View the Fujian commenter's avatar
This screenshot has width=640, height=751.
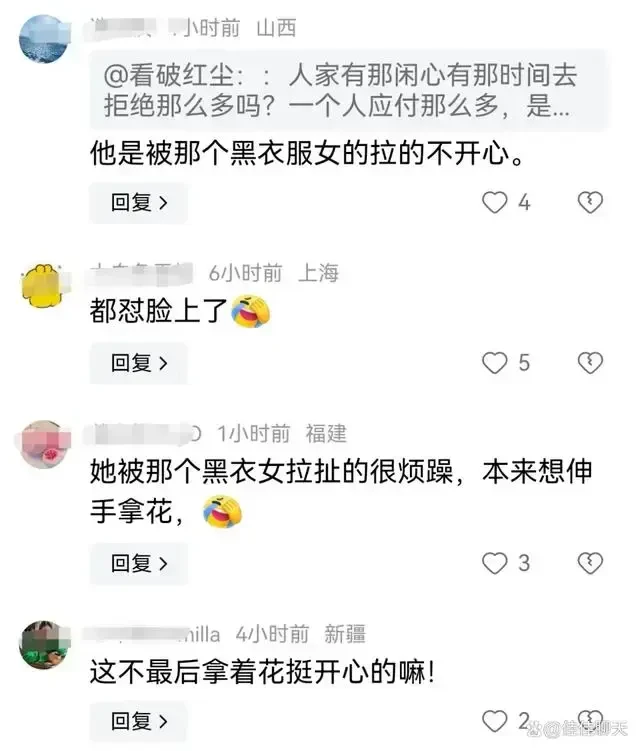pyautogui.click(x=44, y=446)
